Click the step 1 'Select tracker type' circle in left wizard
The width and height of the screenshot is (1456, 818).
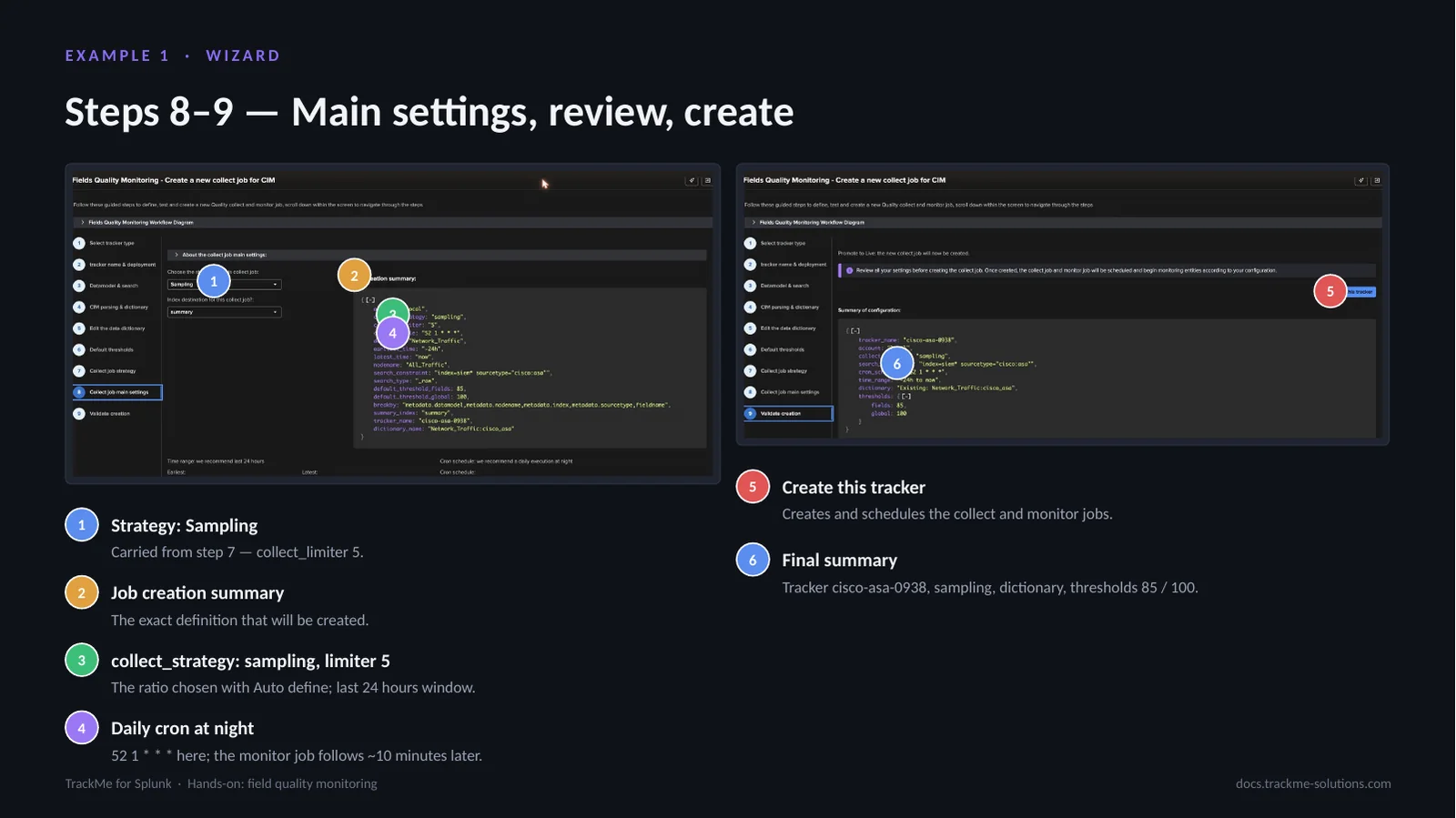pyautogui.click(x=79, y=243)
